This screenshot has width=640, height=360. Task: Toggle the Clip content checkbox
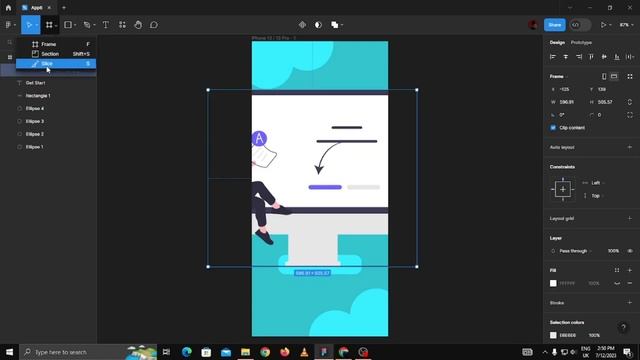553,128
